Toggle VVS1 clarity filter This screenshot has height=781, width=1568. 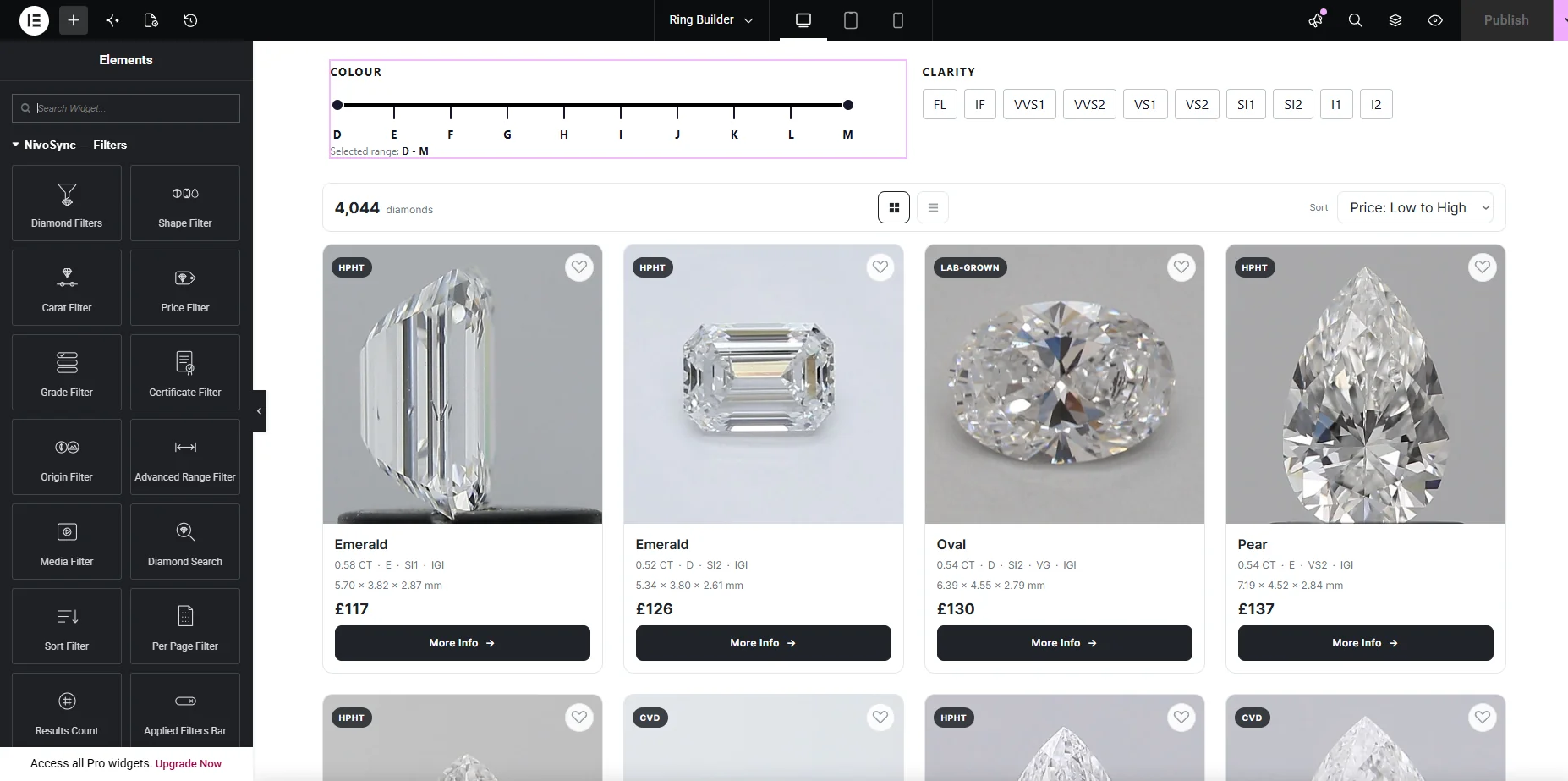(1029, 105)
